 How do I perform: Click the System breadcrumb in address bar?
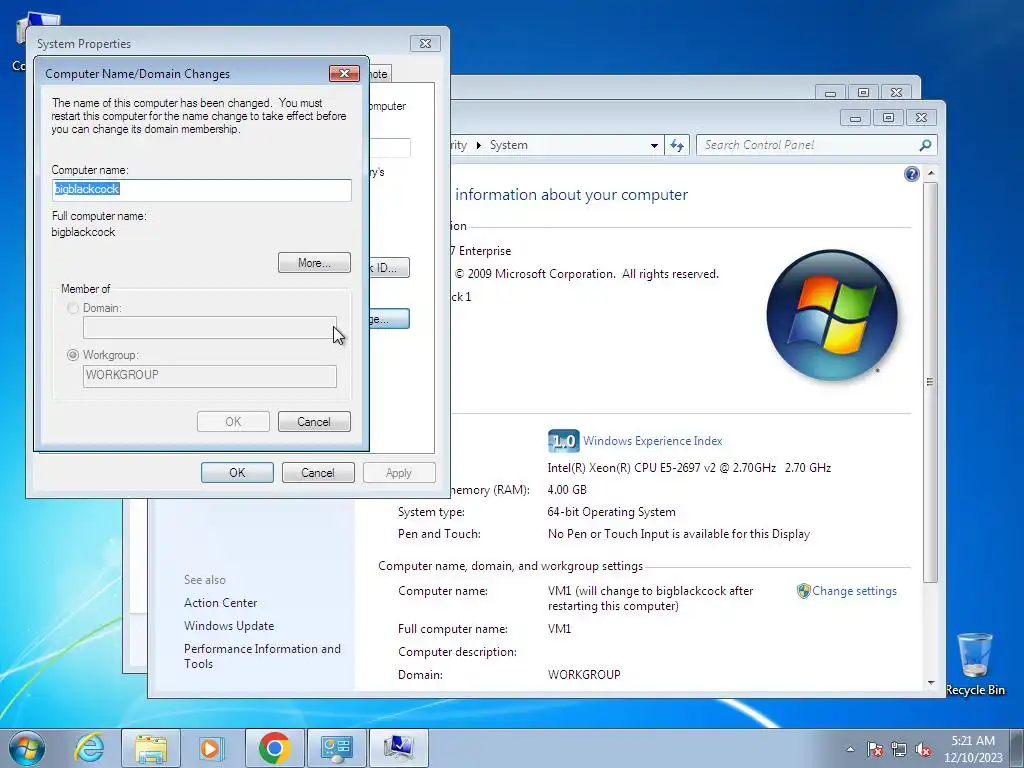(x=509, y=145)
